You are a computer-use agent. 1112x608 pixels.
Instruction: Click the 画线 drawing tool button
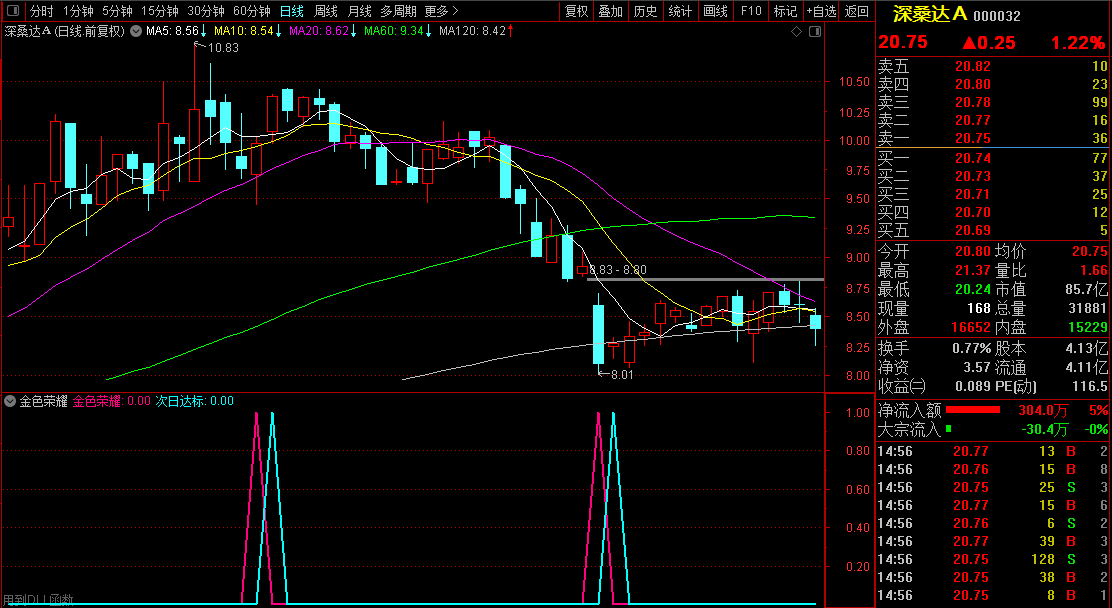coord(715,12)
